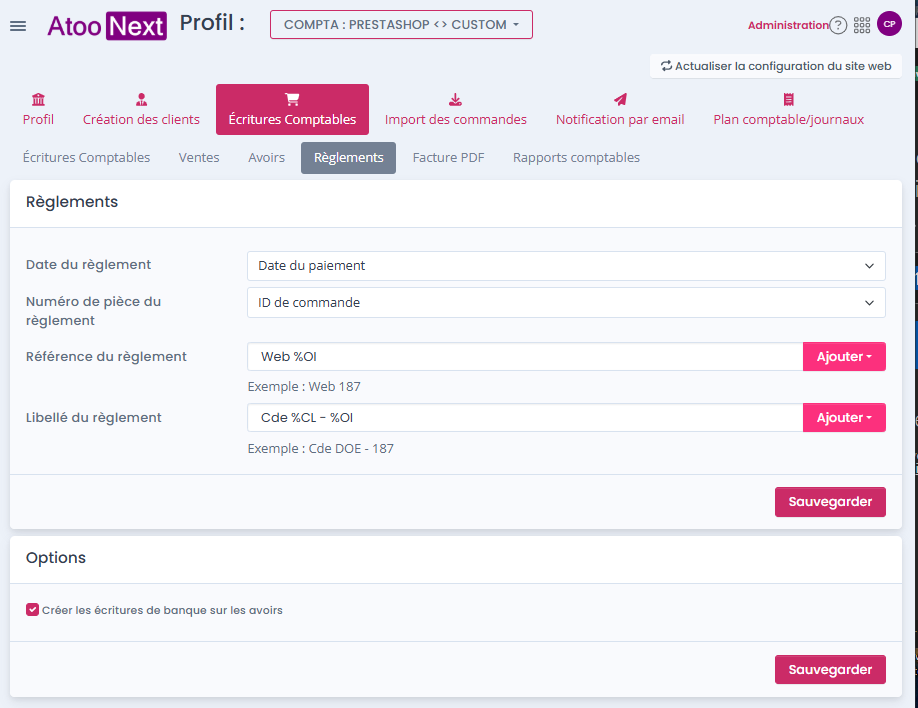Click the download icon above Import des commandes
Screen dimensions: 918x708
455,99
